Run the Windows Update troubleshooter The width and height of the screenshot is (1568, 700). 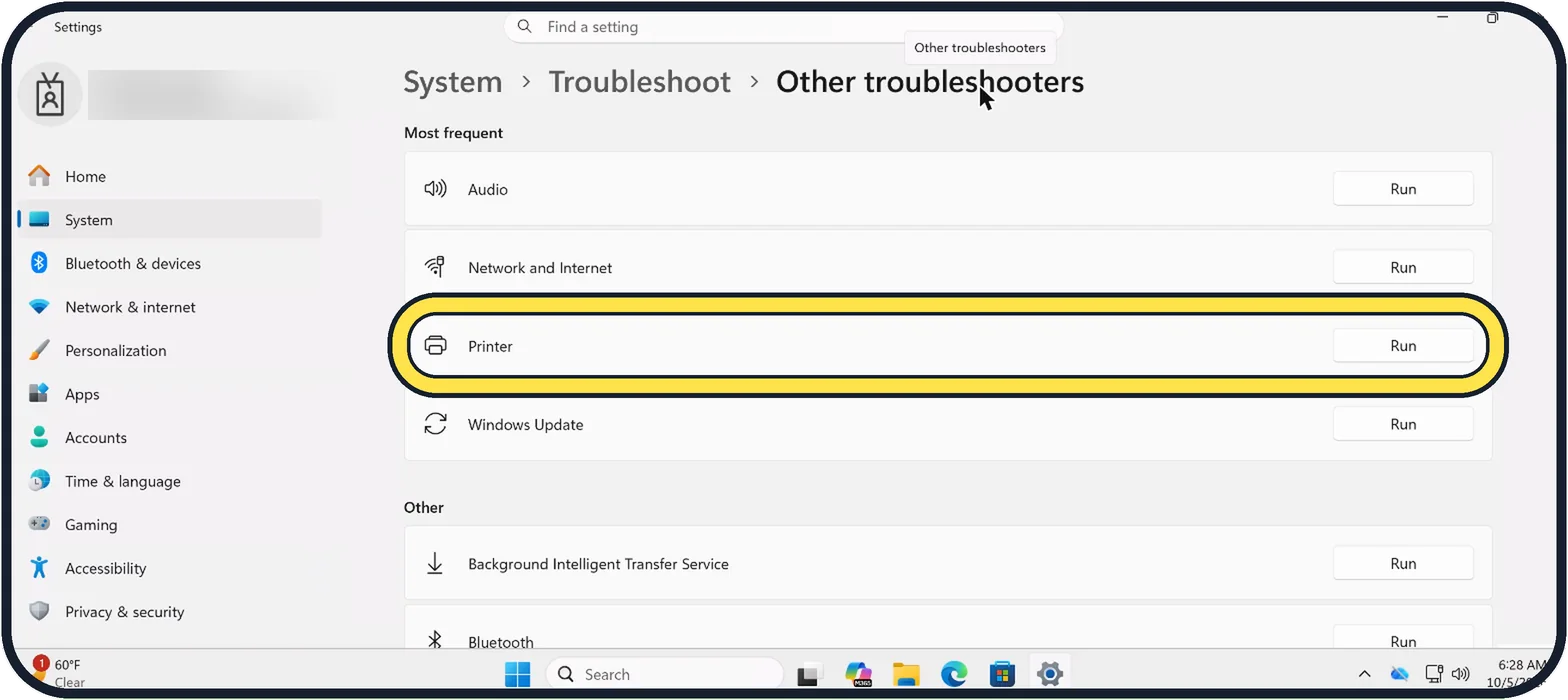(x=1403, y=424)
